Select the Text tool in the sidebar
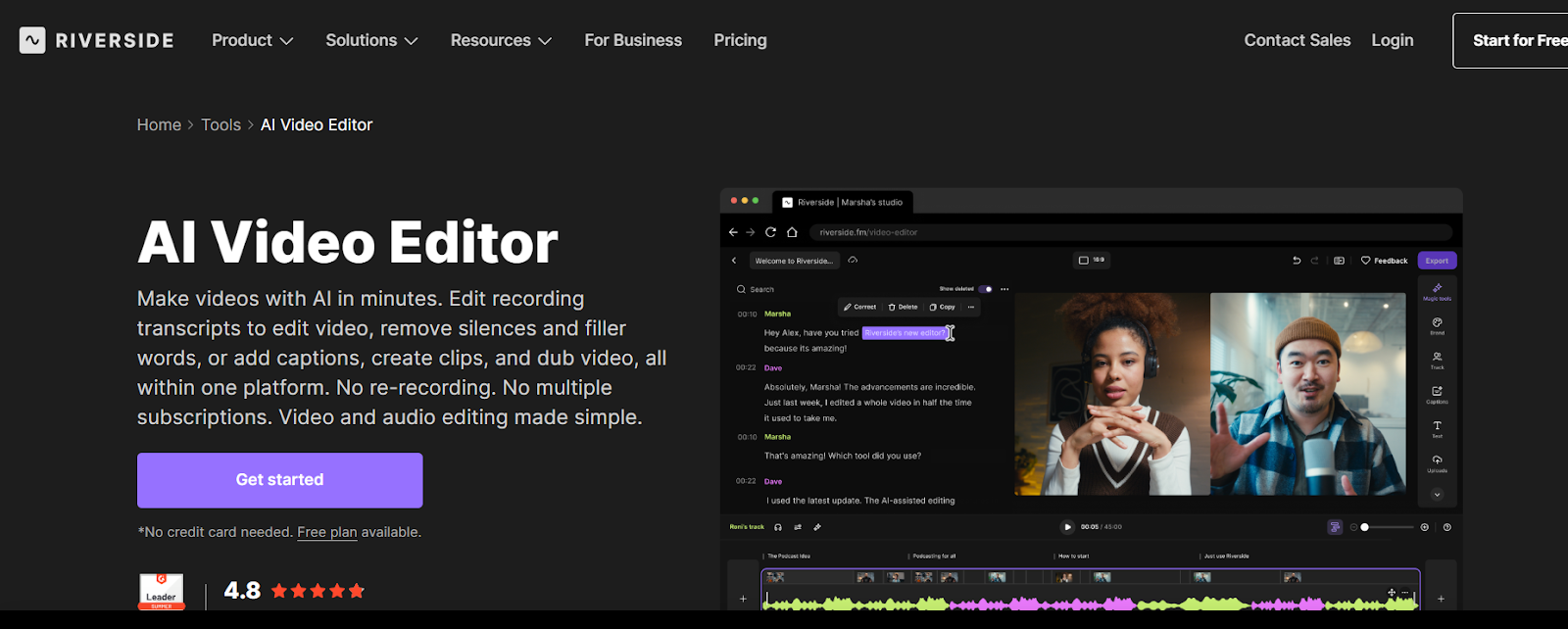 pyautogui.click(x=1438, y=429)
